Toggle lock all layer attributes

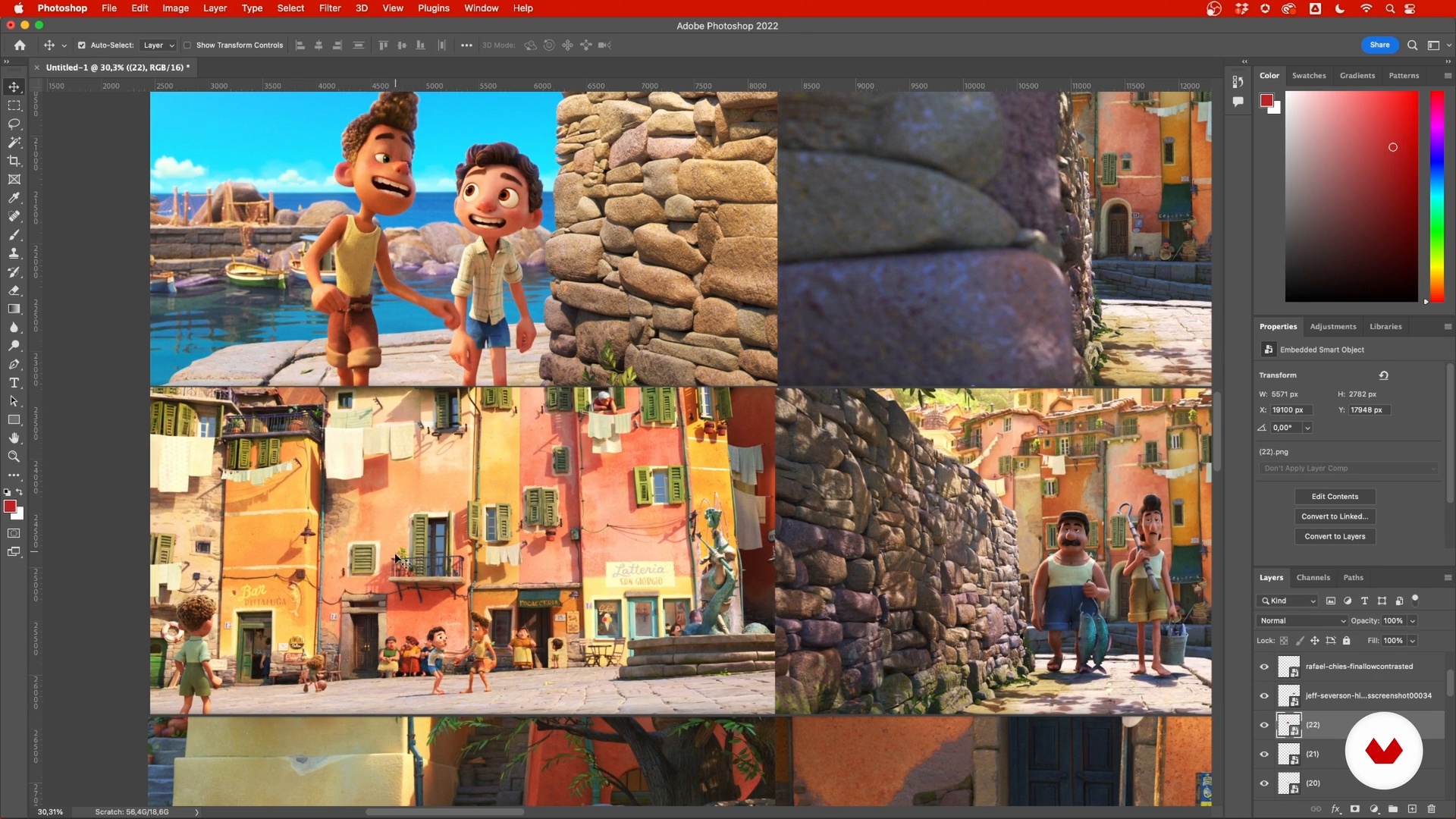(1347, 641)
